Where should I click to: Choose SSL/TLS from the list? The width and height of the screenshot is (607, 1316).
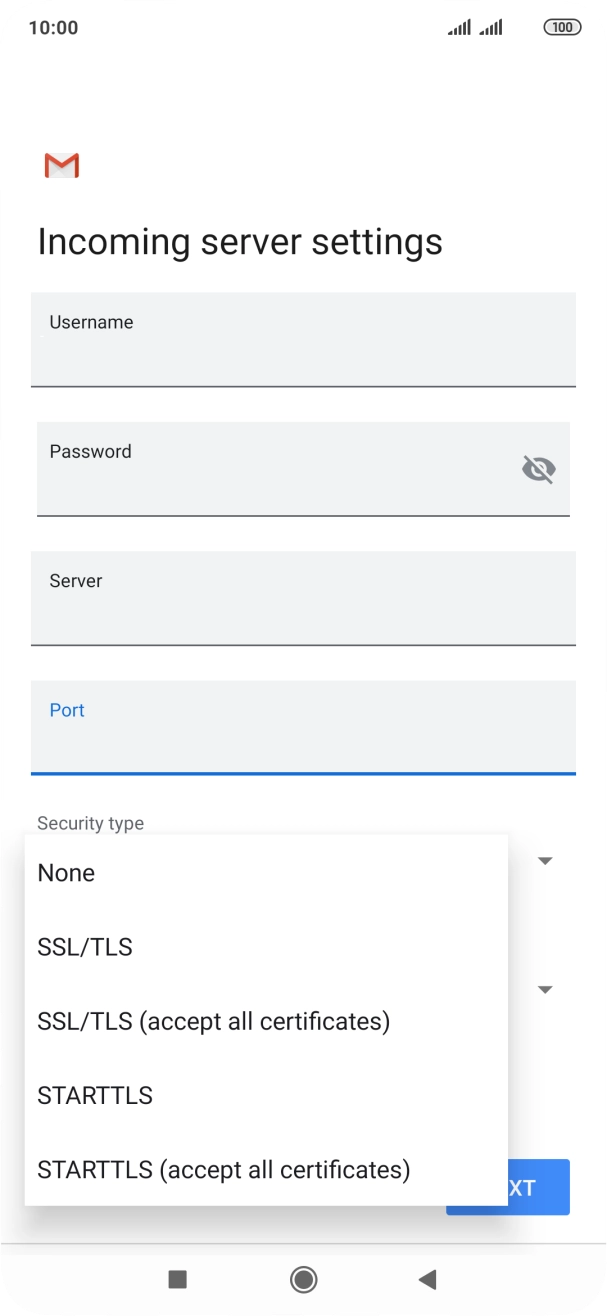point(85,947)
